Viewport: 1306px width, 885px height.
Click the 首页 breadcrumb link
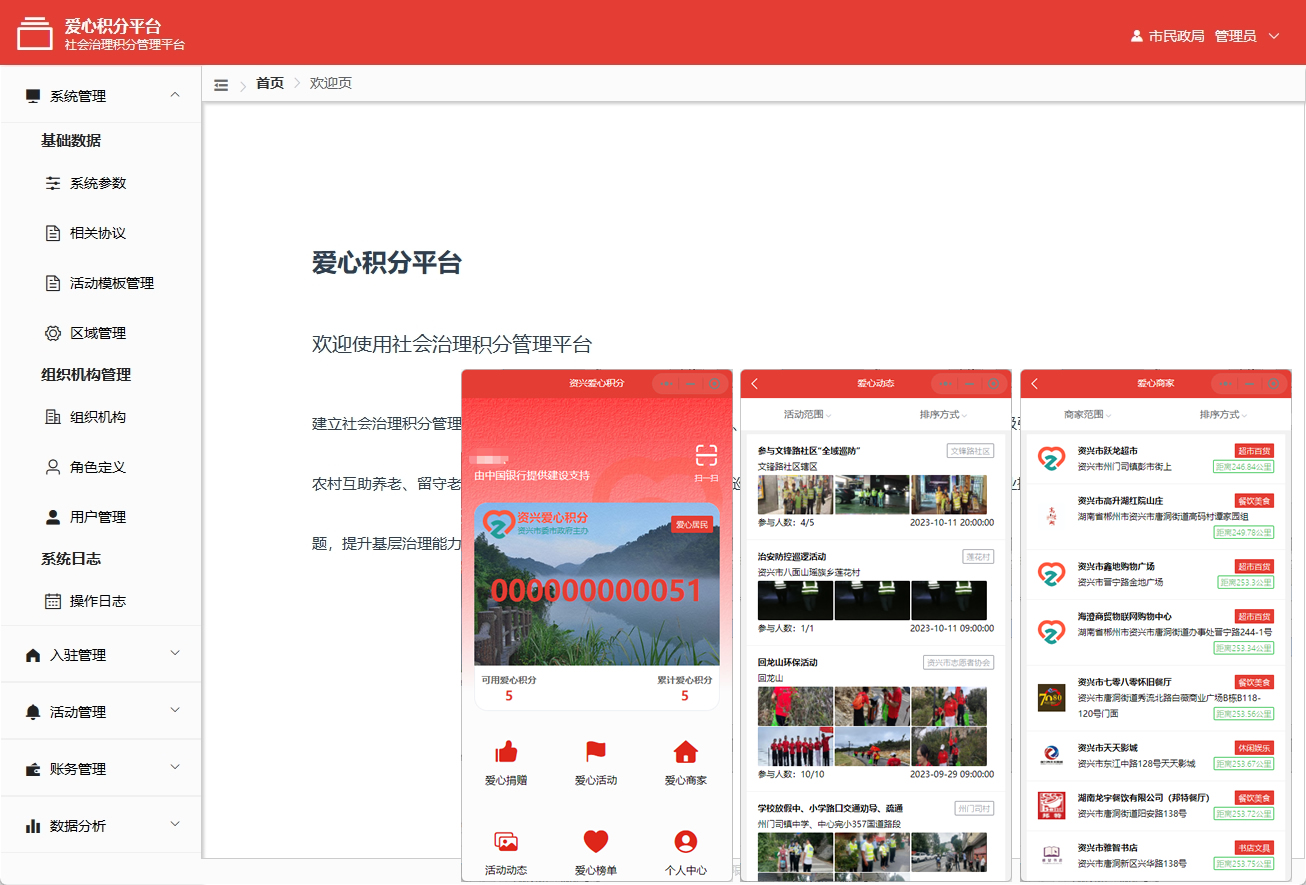270,83
